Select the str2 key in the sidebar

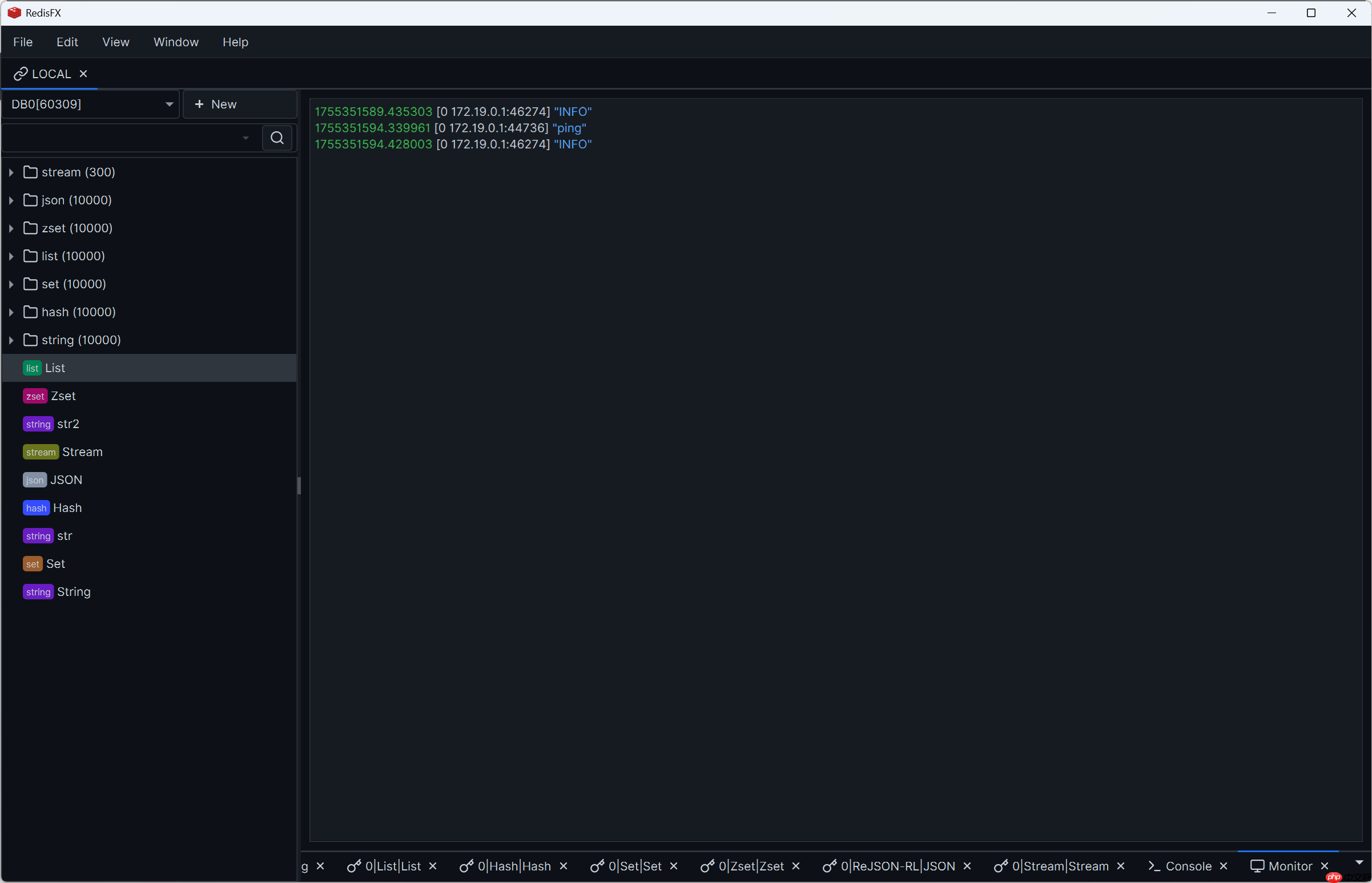68,424
